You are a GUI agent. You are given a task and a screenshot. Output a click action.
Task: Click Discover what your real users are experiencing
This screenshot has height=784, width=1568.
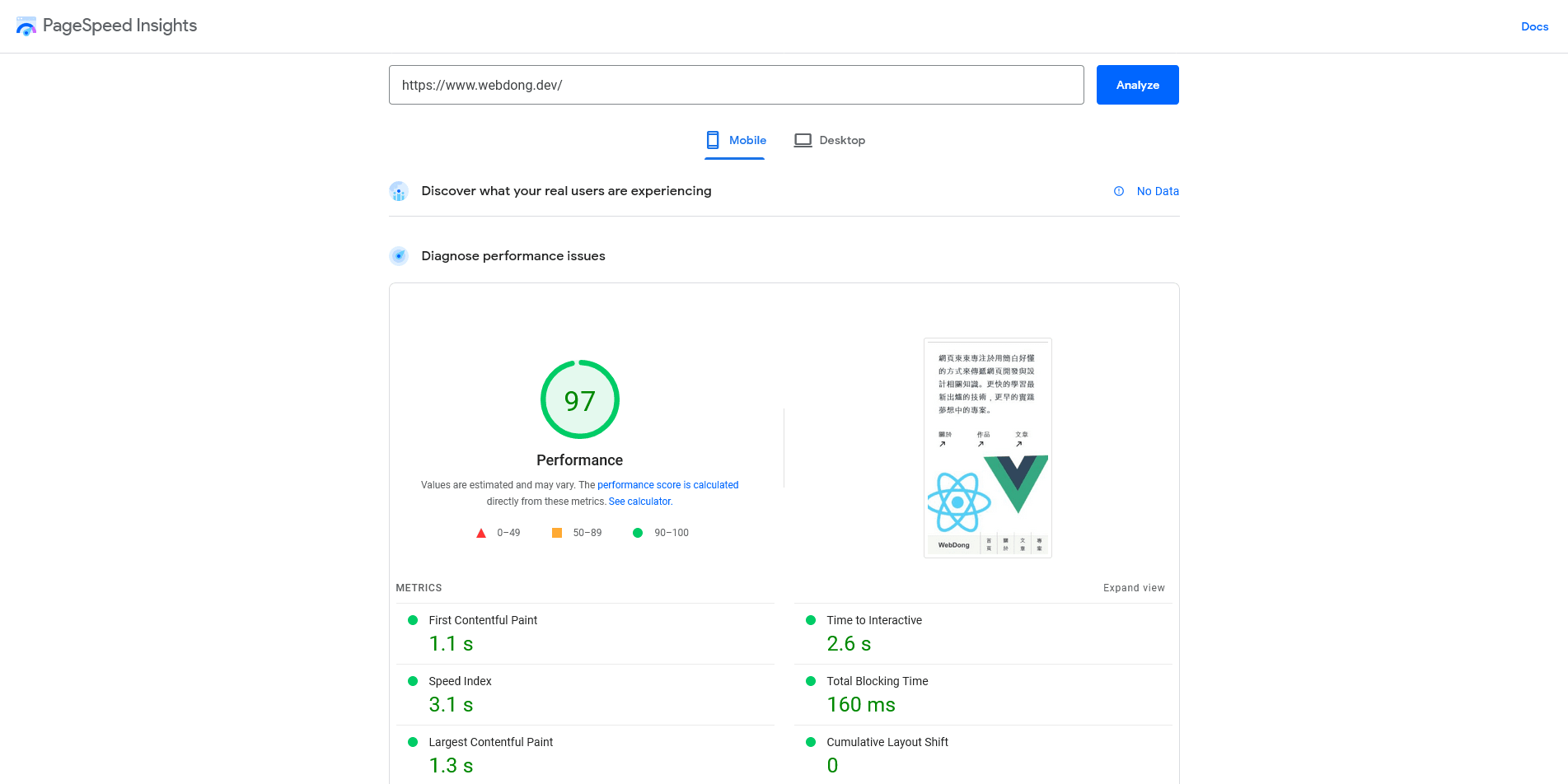567,191
